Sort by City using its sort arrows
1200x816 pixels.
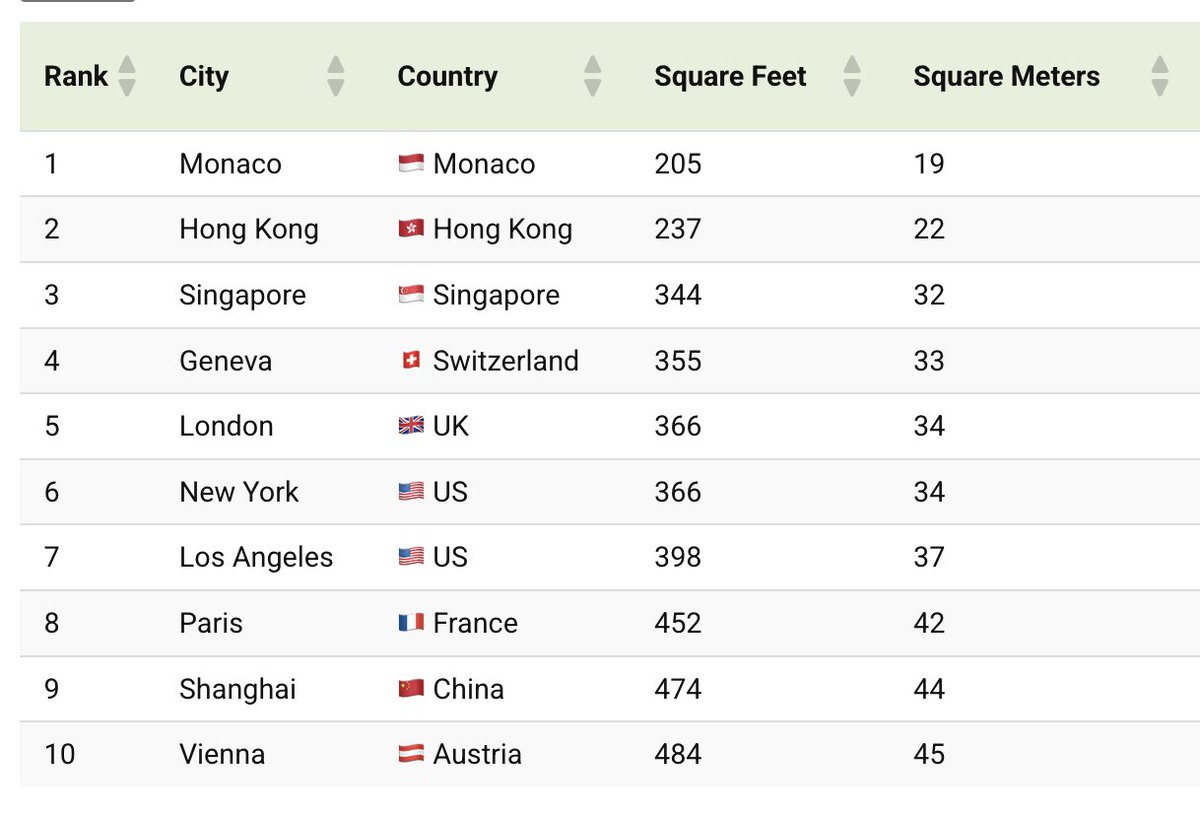[x=336, y=76]
